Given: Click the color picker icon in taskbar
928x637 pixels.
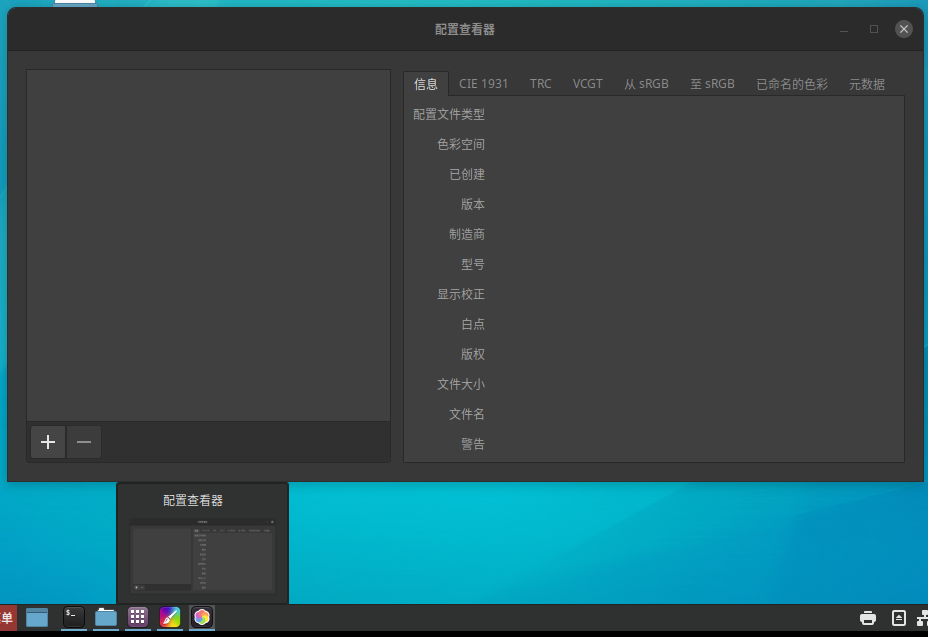Looking at the screenshot, I should pyautogui.click(x=170, y=617).
